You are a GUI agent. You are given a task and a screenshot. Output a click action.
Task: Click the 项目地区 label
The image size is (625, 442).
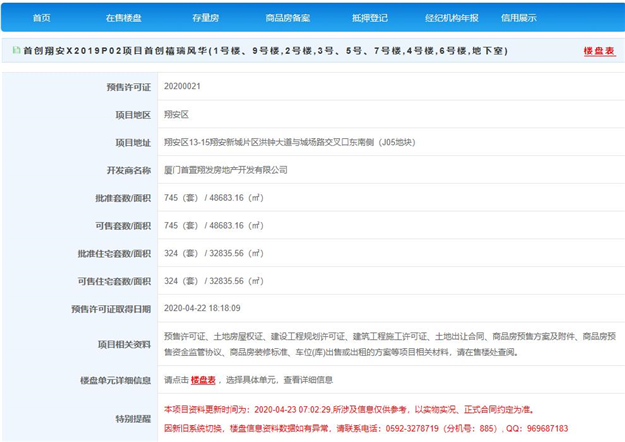(x=133, y=115)
